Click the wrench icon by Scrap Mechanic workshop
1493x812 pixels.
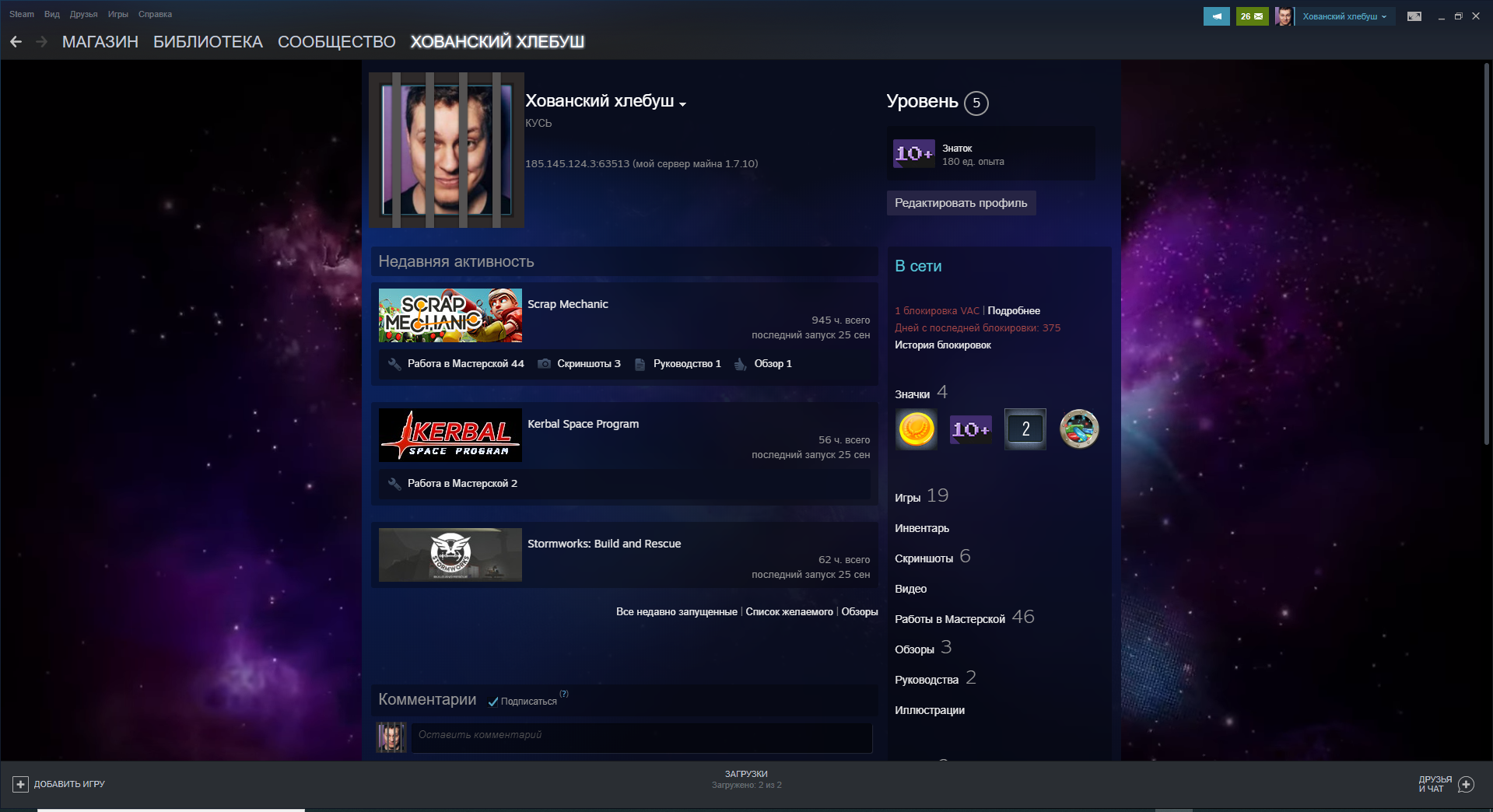pyautogui.click(x=394, y=364)
